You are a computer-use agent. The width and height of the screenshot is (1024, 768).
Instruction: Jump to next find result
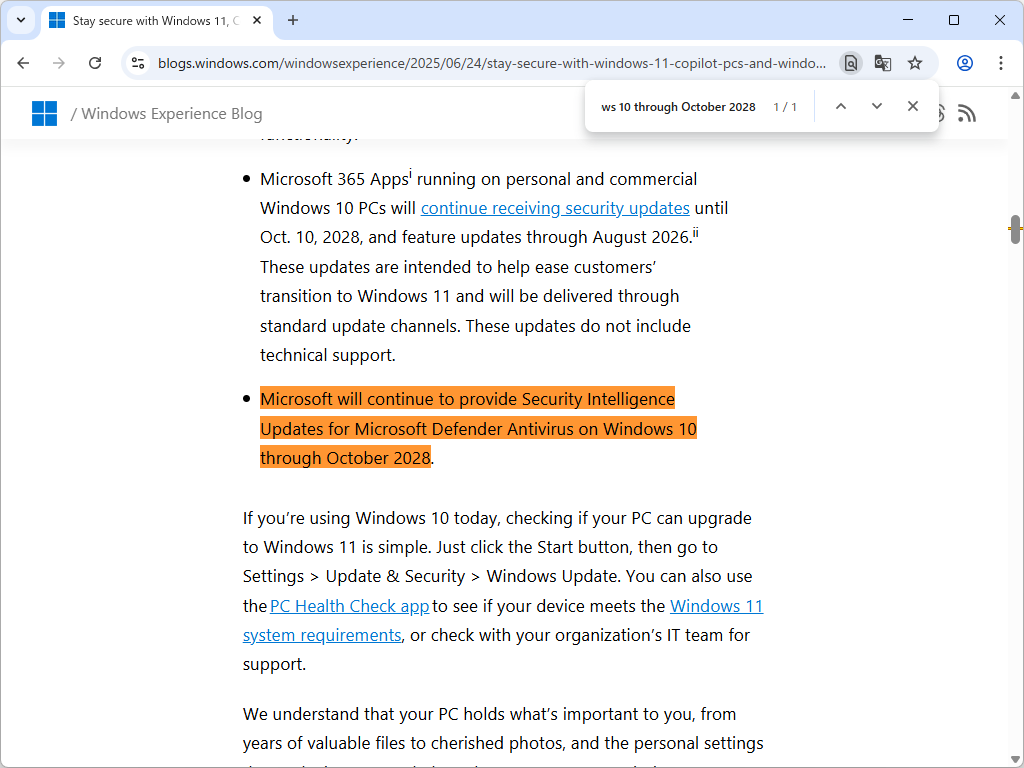pos(877,106)
